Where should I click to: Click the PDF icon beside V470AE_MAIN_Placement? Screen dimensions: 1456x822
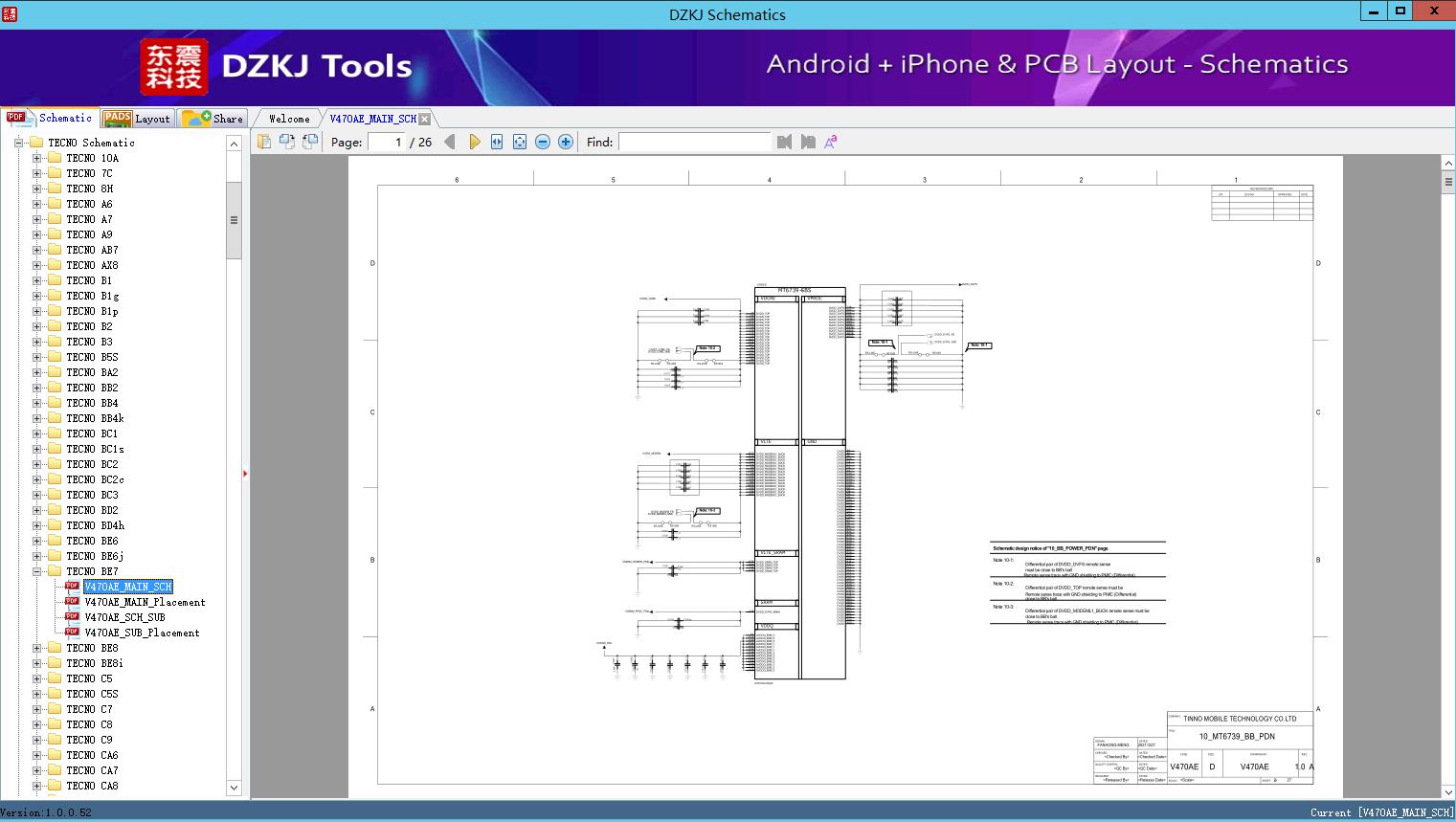(72, 602)
